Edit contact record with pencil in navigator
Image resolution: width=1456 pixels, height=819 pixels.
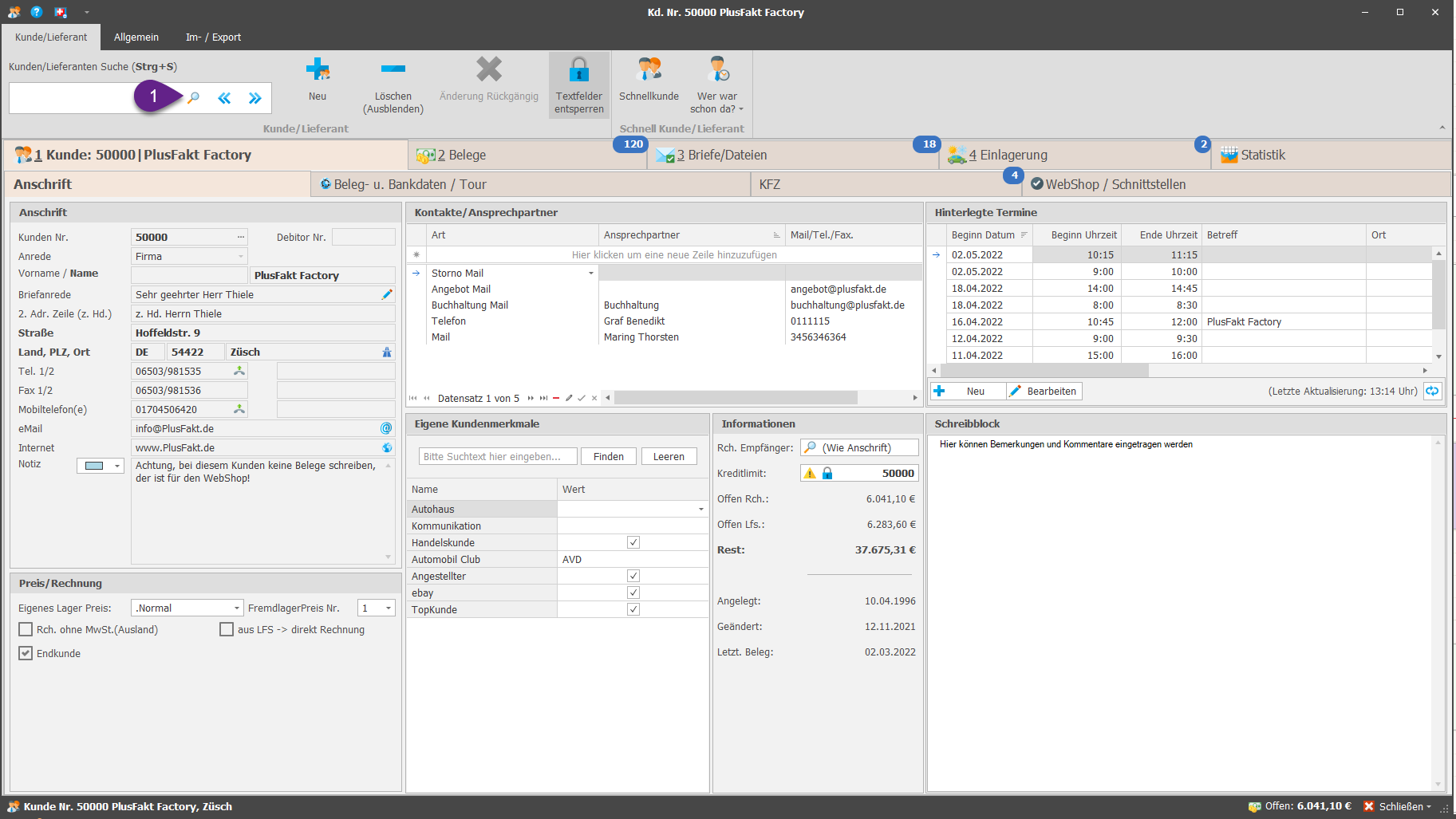tap(569, 398)
